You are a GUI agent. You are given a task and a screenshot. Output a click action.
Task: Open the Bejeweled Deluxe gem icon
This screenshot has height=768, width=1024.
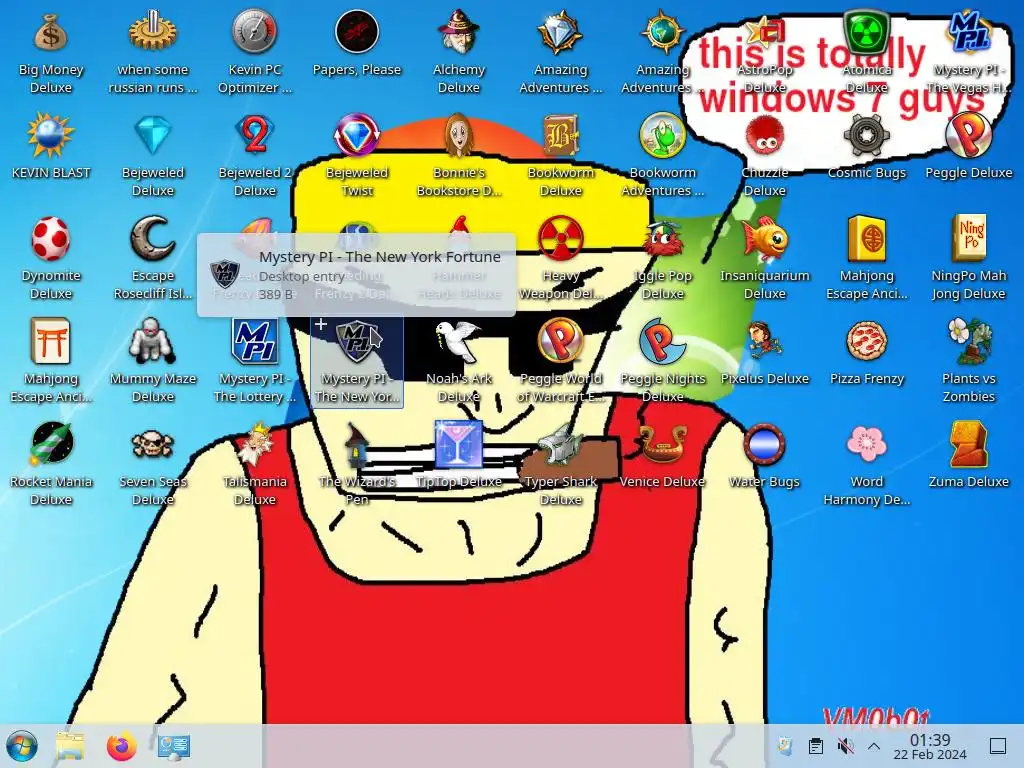click(153, 135)
